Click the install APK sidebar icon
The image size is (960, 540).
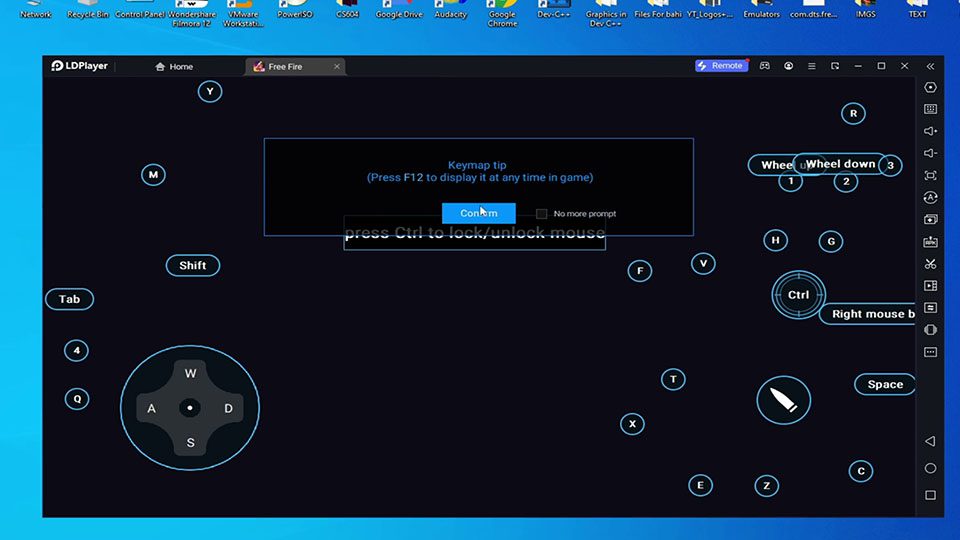[x=930, y=242]
